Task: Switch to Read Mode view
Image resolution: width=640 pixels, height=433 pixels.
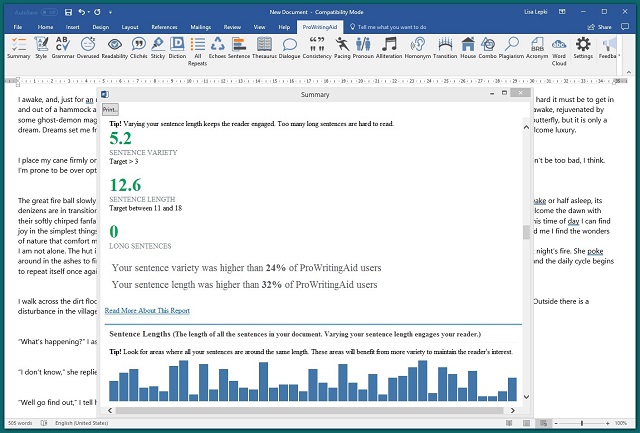Action: click(509, 423)
